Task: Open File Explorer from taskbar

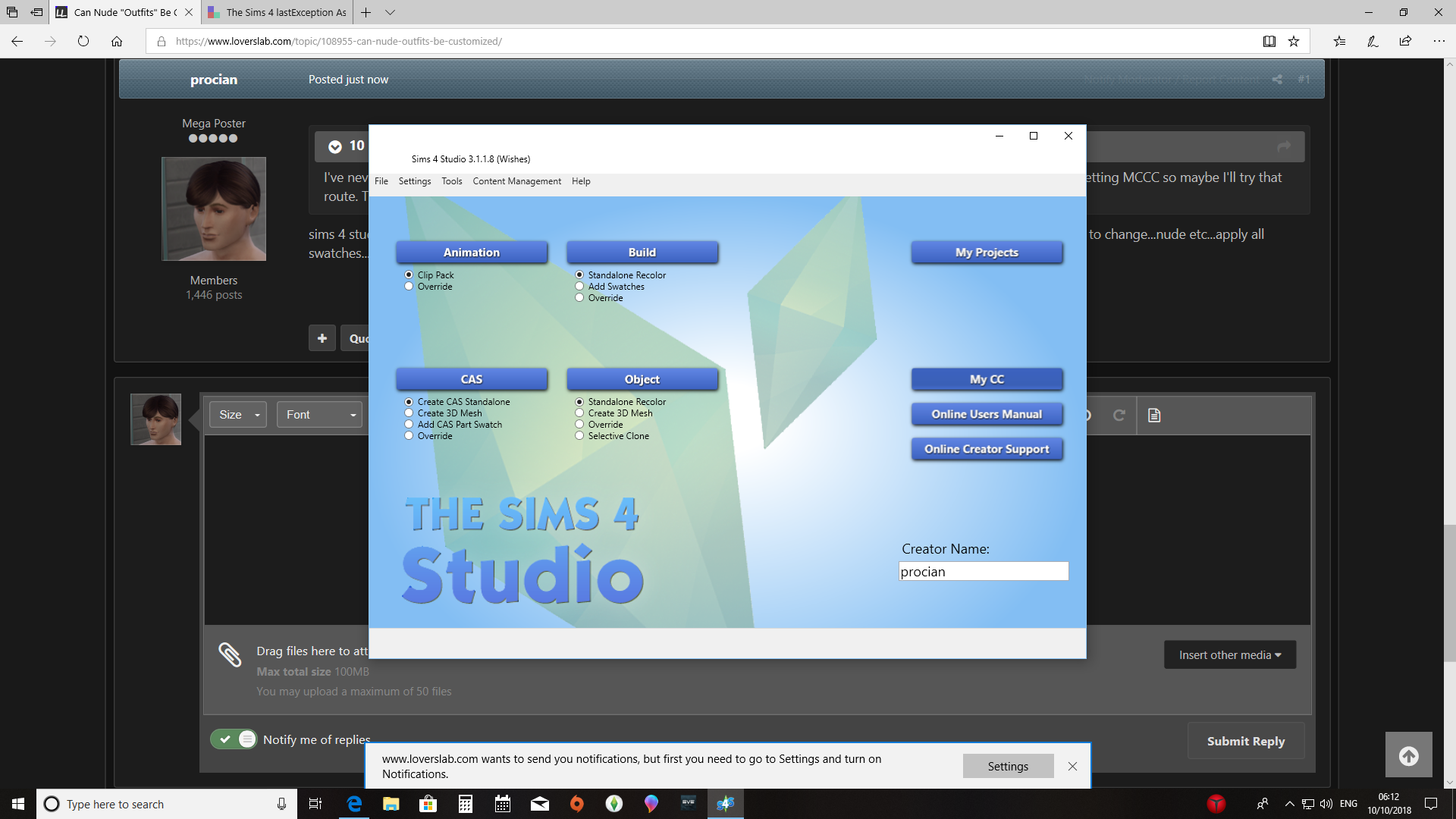Action: click(391, 804)
